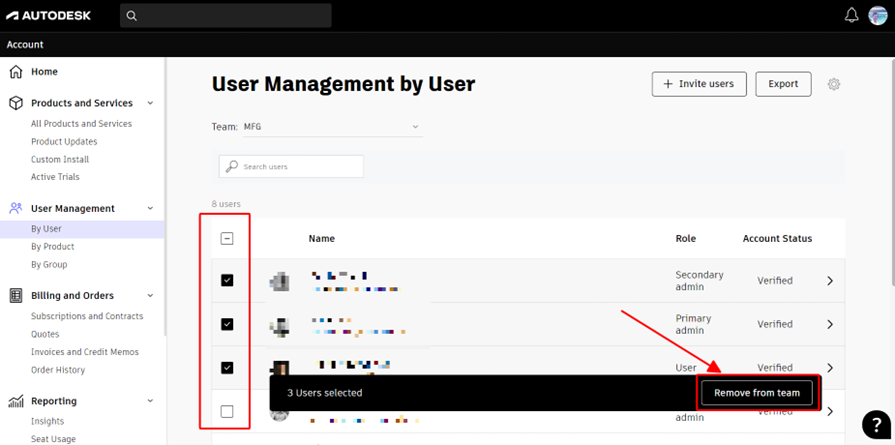Open Product Updates page

(x=64, y=141)
